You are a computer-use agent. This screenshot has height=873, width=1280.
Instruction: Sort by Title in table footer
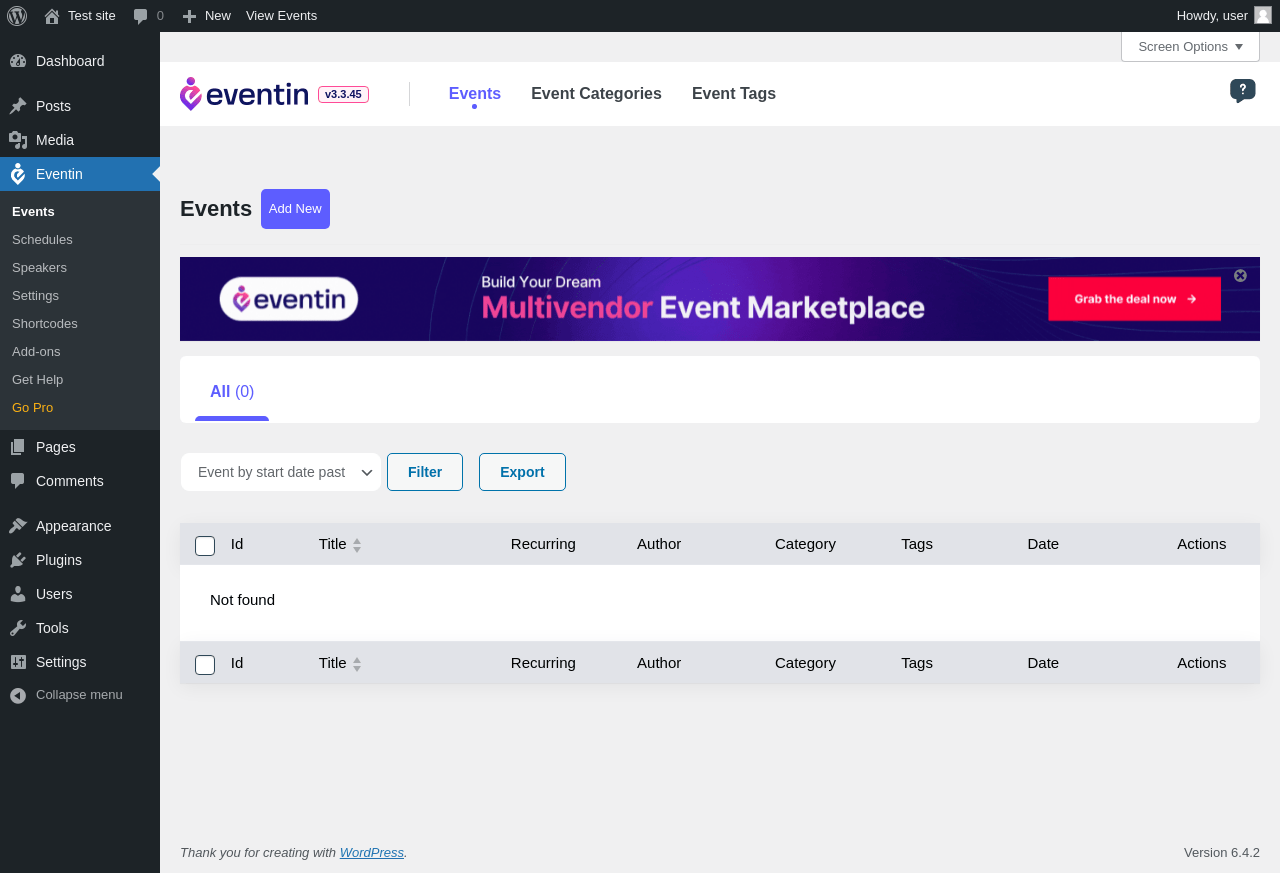[340, 663]
